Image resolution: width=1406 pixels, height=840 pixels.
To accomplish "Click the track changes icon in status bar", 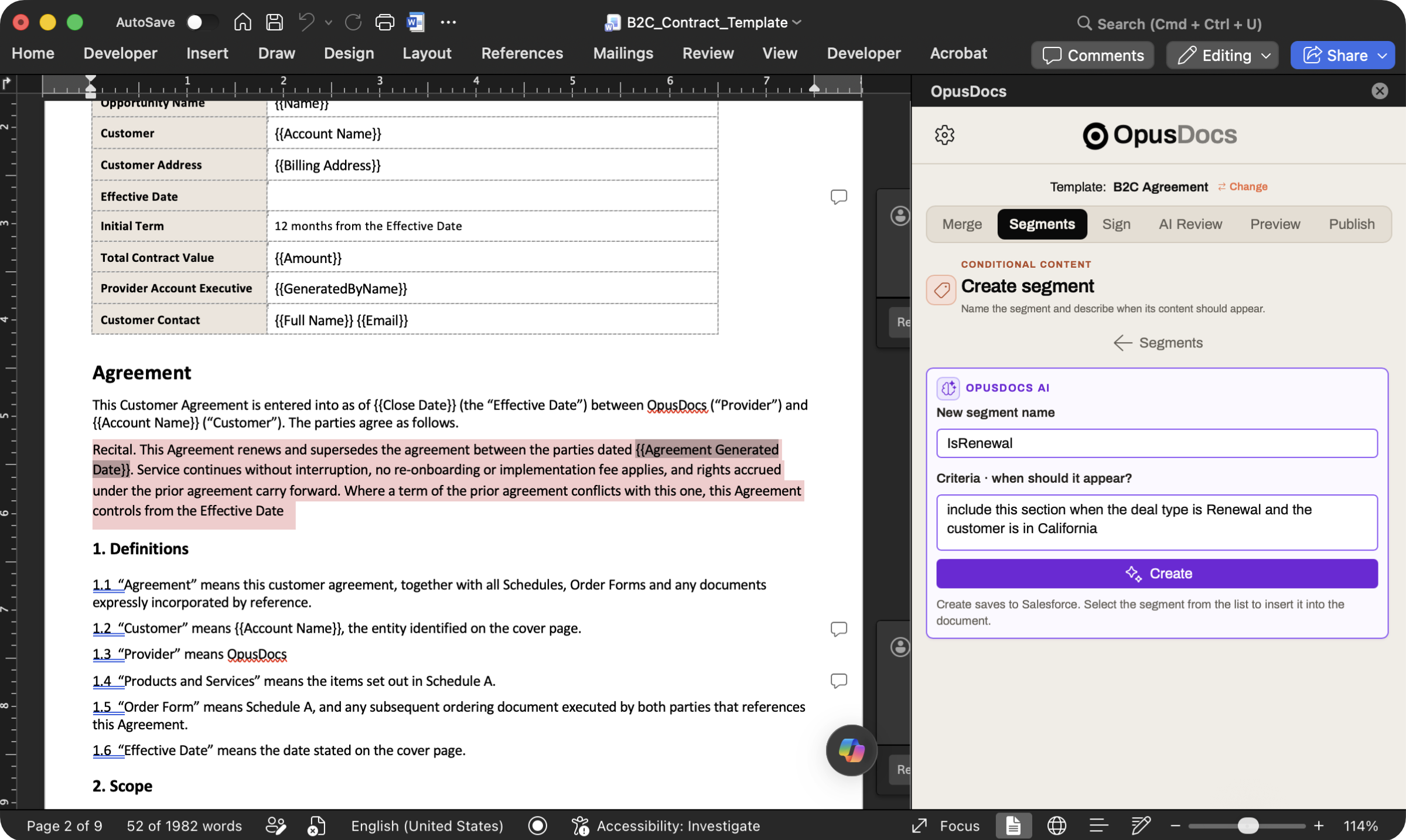I will [x=276, y=826].
